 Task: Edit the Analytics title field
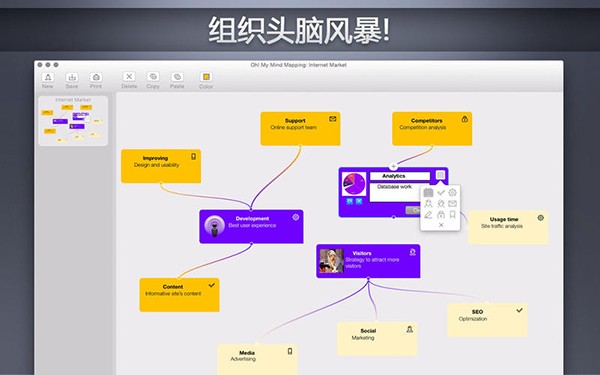click(400, 176)
